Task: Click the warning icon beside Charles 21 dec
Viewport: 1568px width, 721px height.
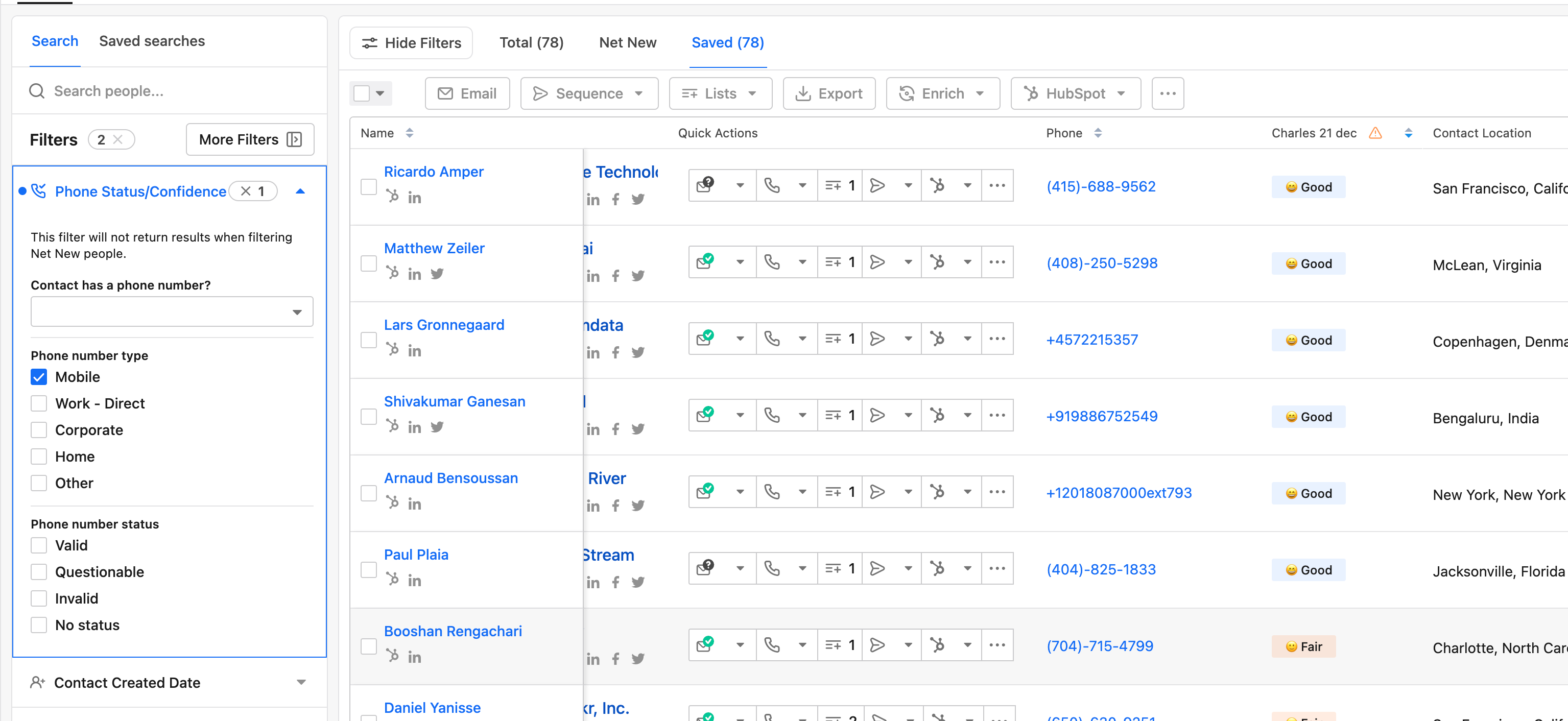Action: coord(1375,133)
